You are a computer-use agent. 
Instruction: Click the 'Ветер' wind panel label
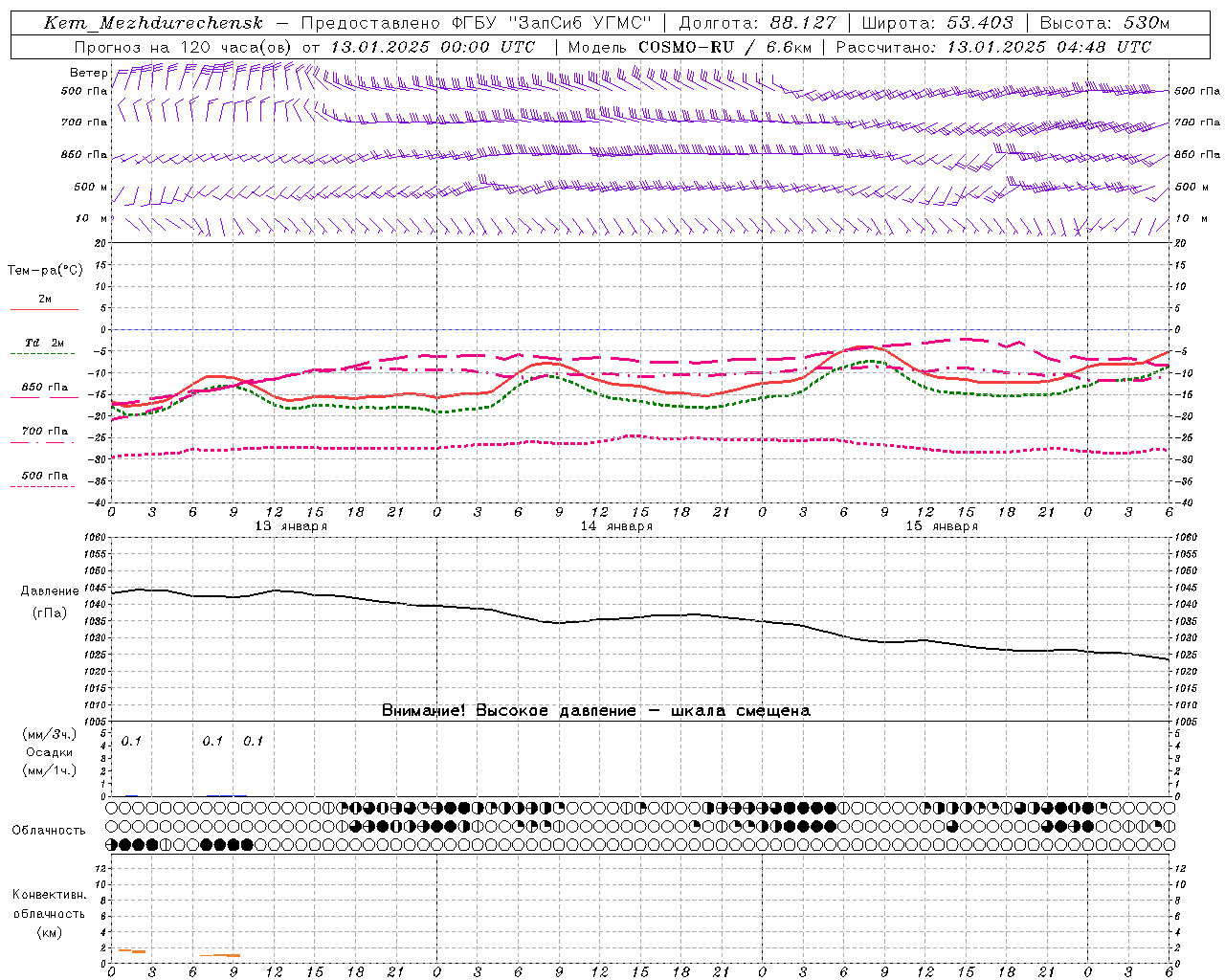pos(88,73)
